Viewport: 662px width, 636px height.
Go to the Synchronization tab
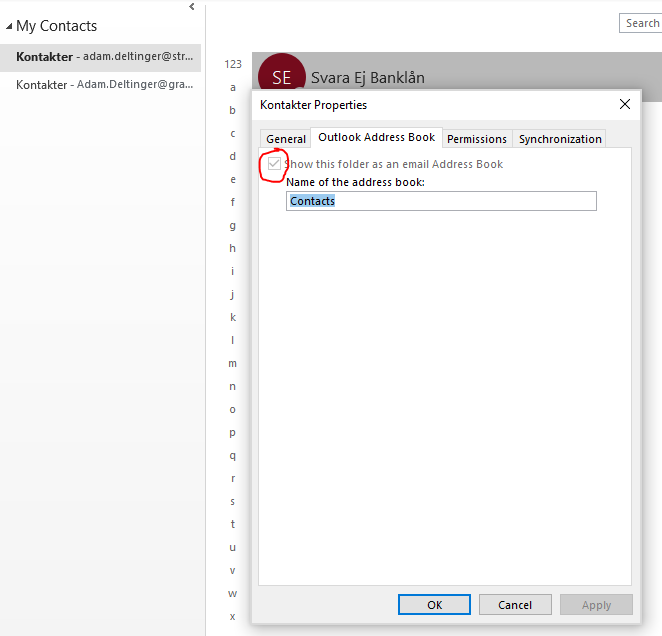560,139
